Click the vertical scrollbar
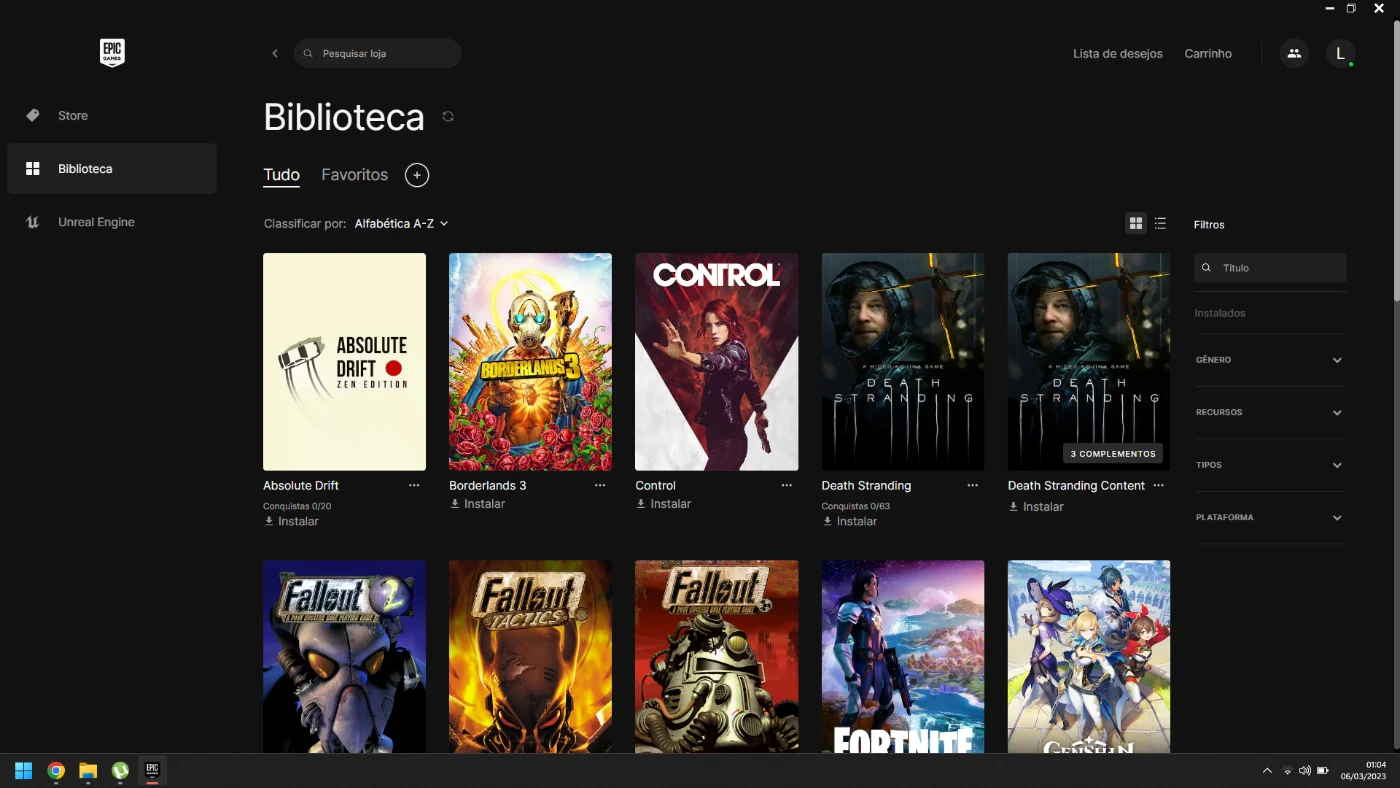This screenshot has height=788, width=1400. coord(1396,160)
